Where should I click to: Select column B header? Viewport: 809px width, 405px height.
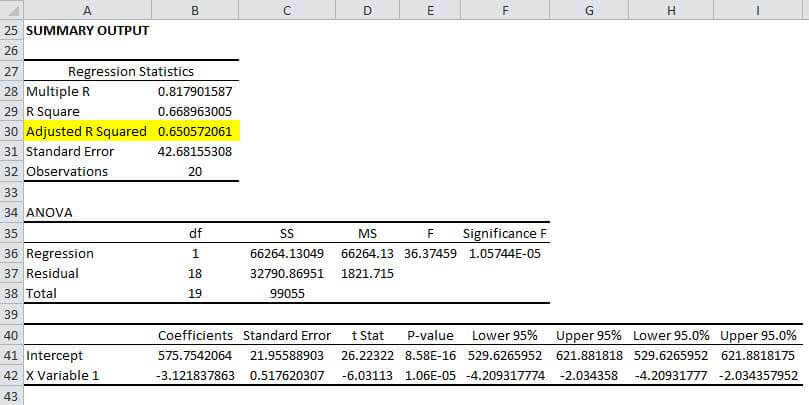point(195,10)
